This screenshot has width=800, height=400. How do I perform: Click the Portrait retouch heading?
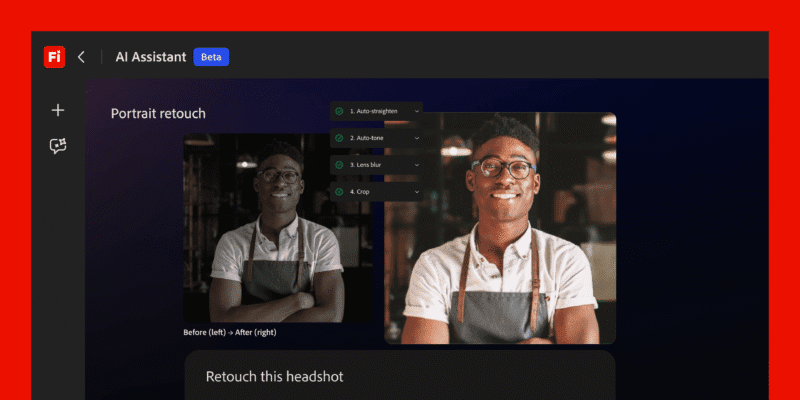(x=158, y=113)
